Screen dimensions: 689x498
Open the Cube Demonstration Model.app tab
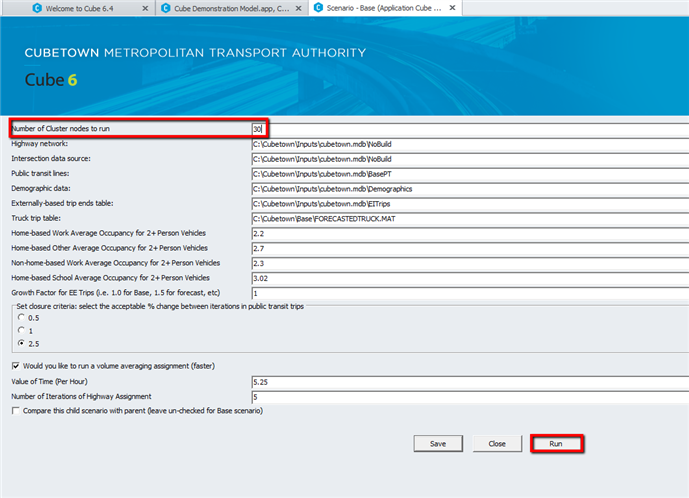231,8
